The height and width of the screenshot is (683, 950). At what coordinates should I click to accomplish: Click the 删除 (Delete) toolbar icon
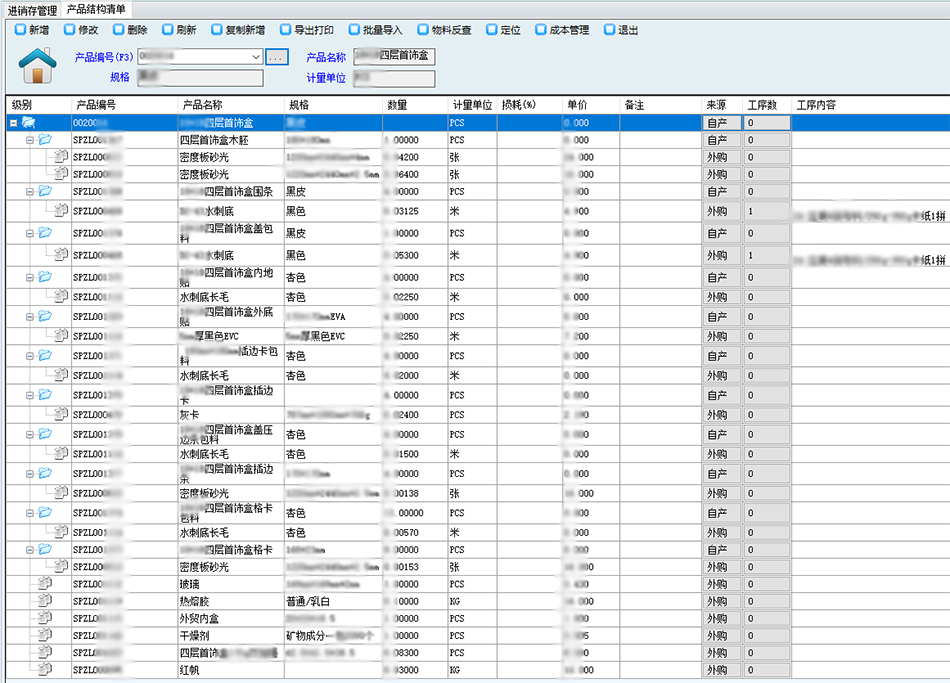tap(119, 30)
